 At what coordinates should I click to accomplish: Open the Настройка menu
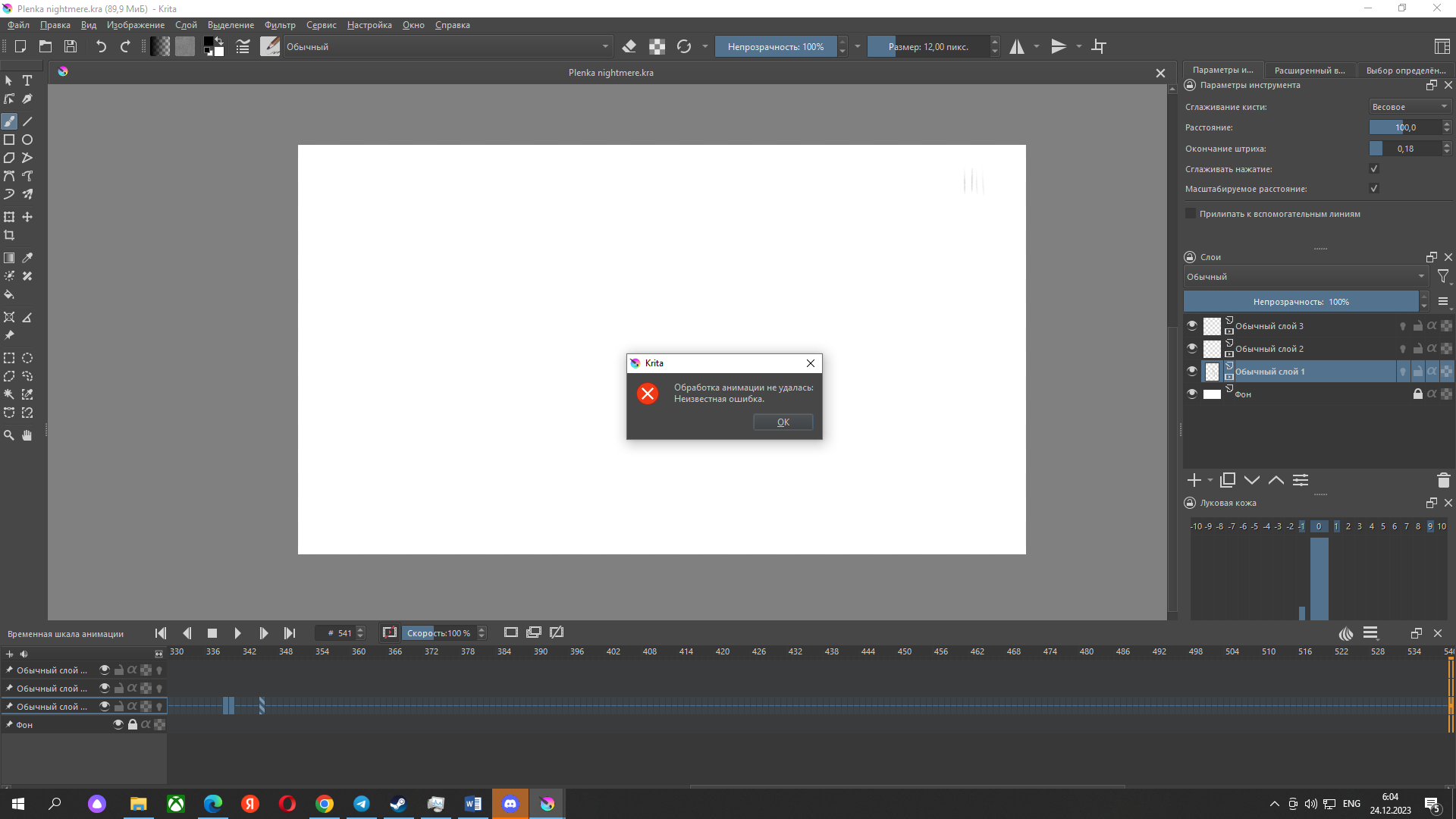pos(369,25)
